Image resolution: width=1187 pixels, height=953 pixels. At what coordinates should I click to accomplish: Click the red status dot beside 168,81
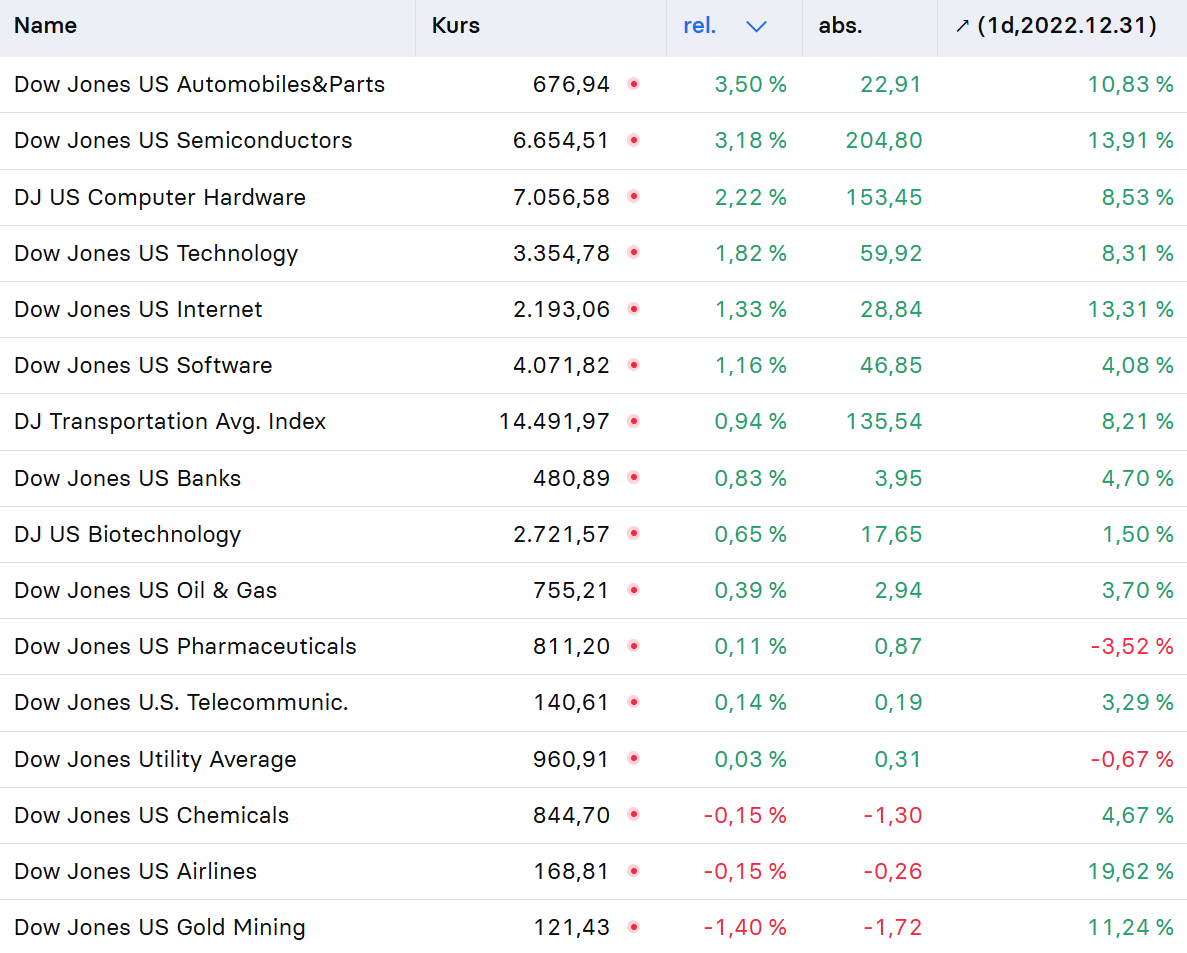[634, 870]
